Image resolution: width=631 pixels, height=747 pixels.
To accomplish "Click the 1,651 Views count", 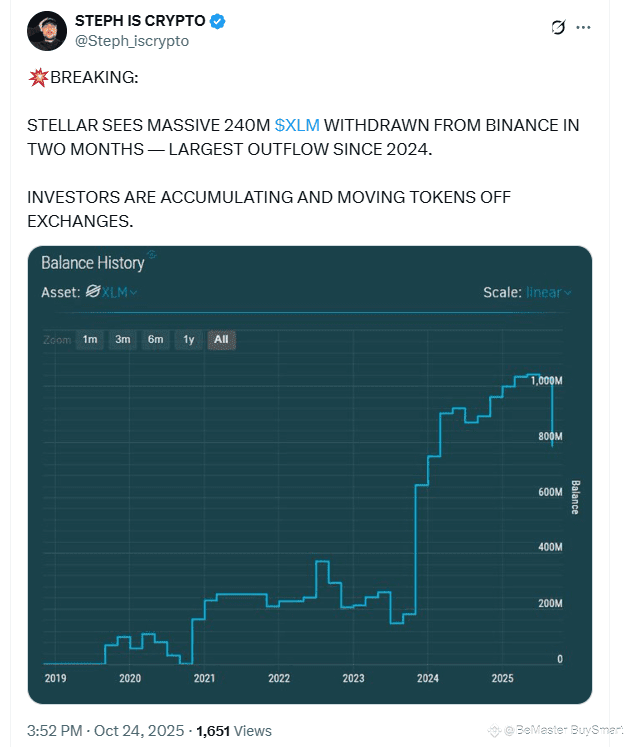I will [x=233, y=731].
